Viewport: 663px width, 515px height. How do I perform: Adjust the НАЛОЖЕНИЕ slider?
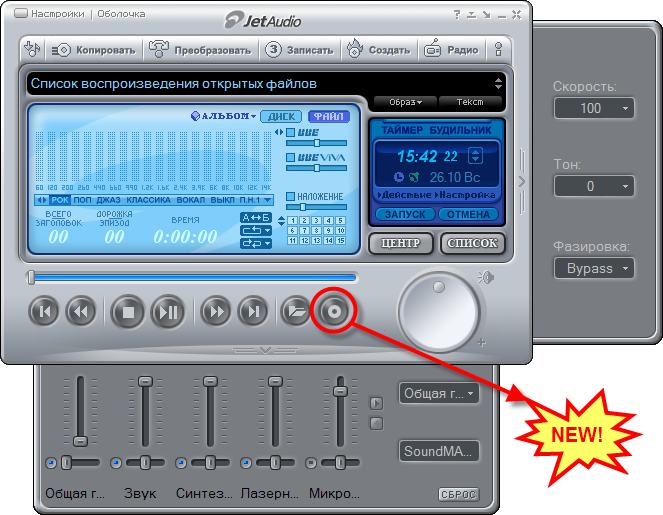click(316, 207)
